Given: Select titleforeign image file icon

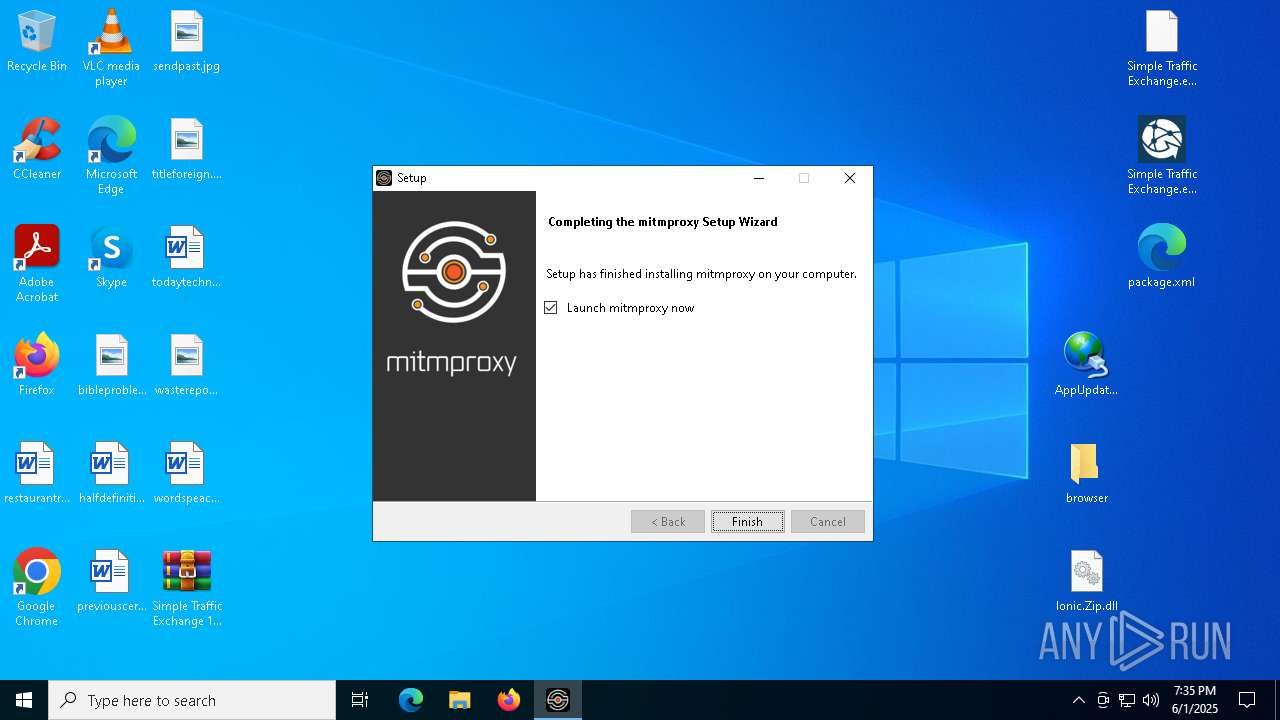Looking at the screenshot, I should (186, 149).
